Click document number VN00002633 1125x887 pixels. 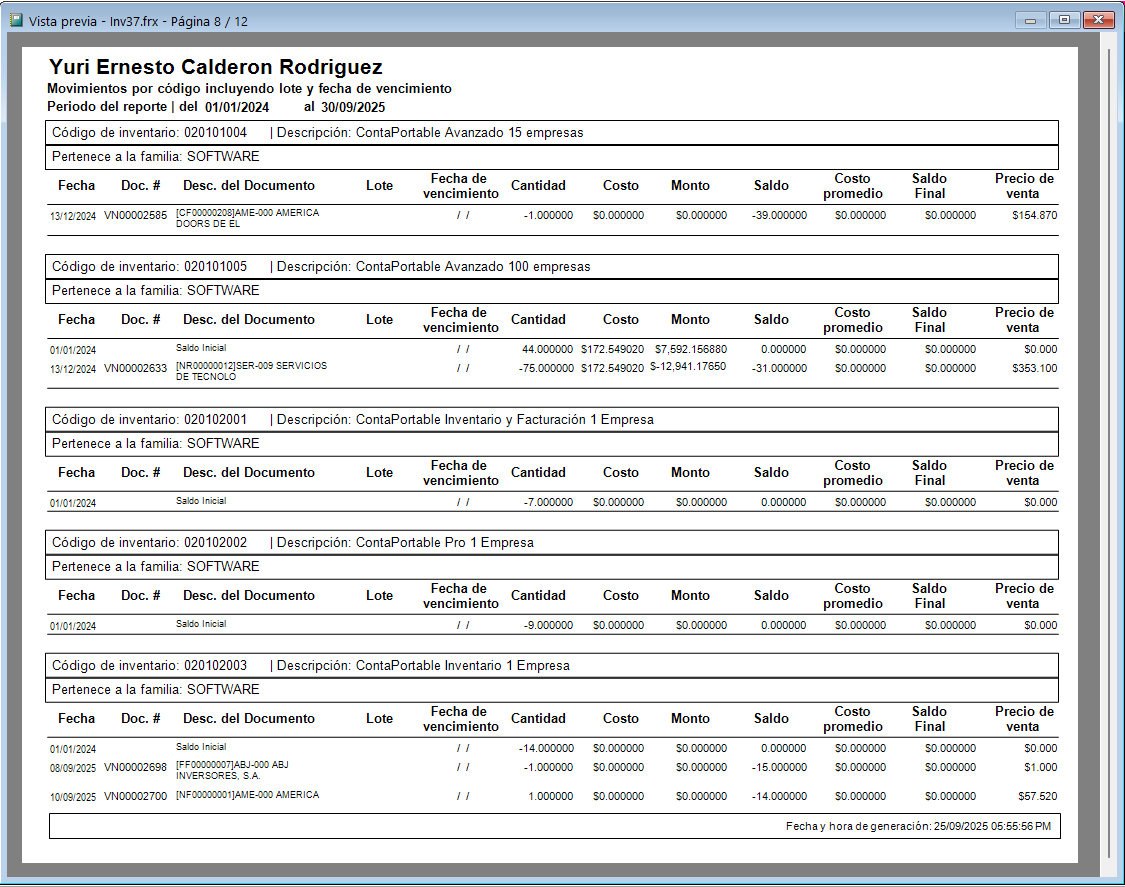click(x=136, y=368)
